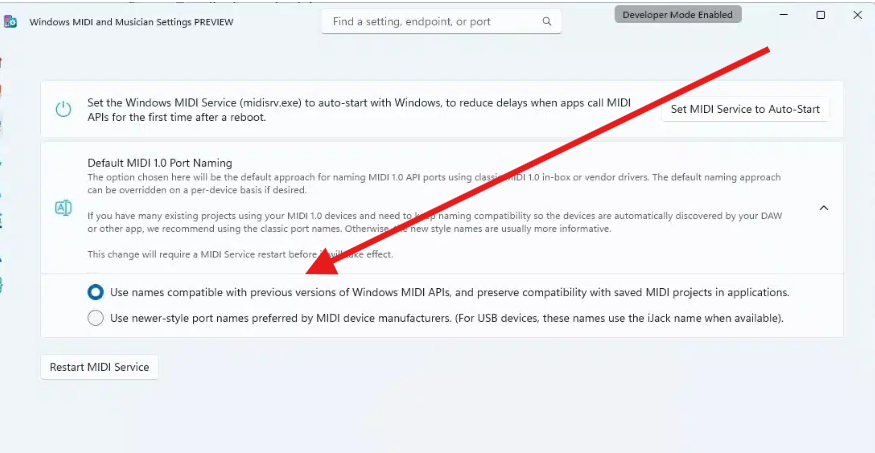Click the Default MIDI 1.0 Port Naming heading
Screen dimensions: 875x453
coord(160,163)
